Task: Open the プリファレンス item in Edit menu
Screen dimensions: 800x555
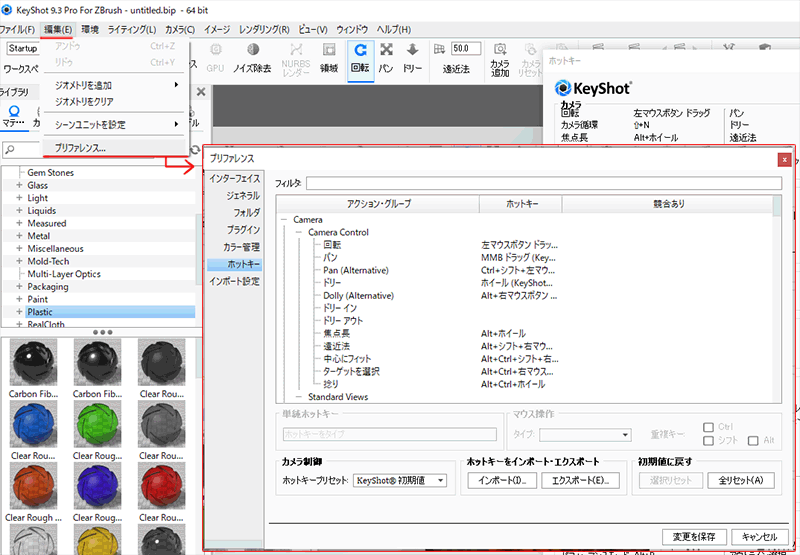Action: pos(80,148)
